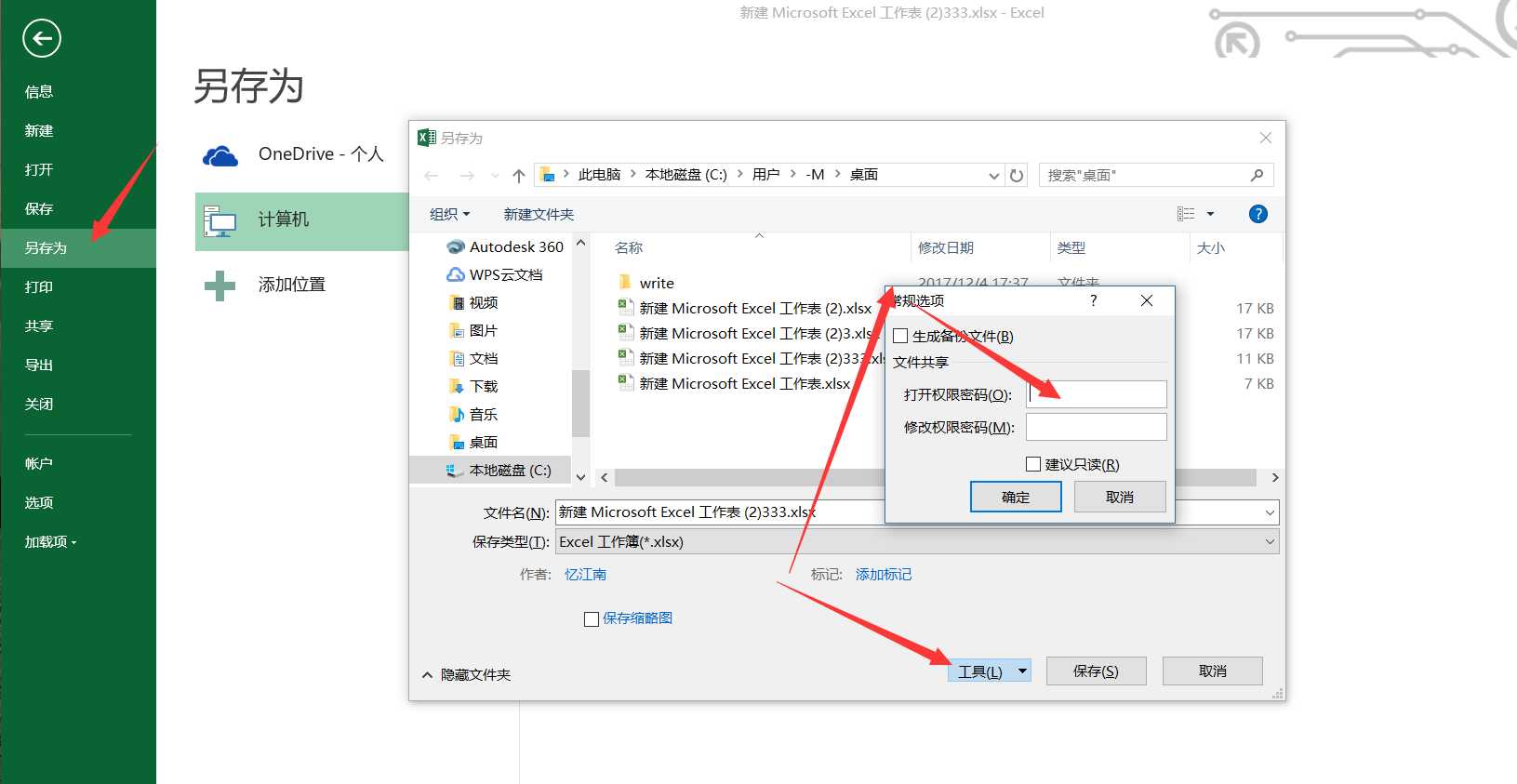This screenshot has width=1517, height=784.
Task: Open view options dropdown arrow
Action: [x=1210, y=214]
